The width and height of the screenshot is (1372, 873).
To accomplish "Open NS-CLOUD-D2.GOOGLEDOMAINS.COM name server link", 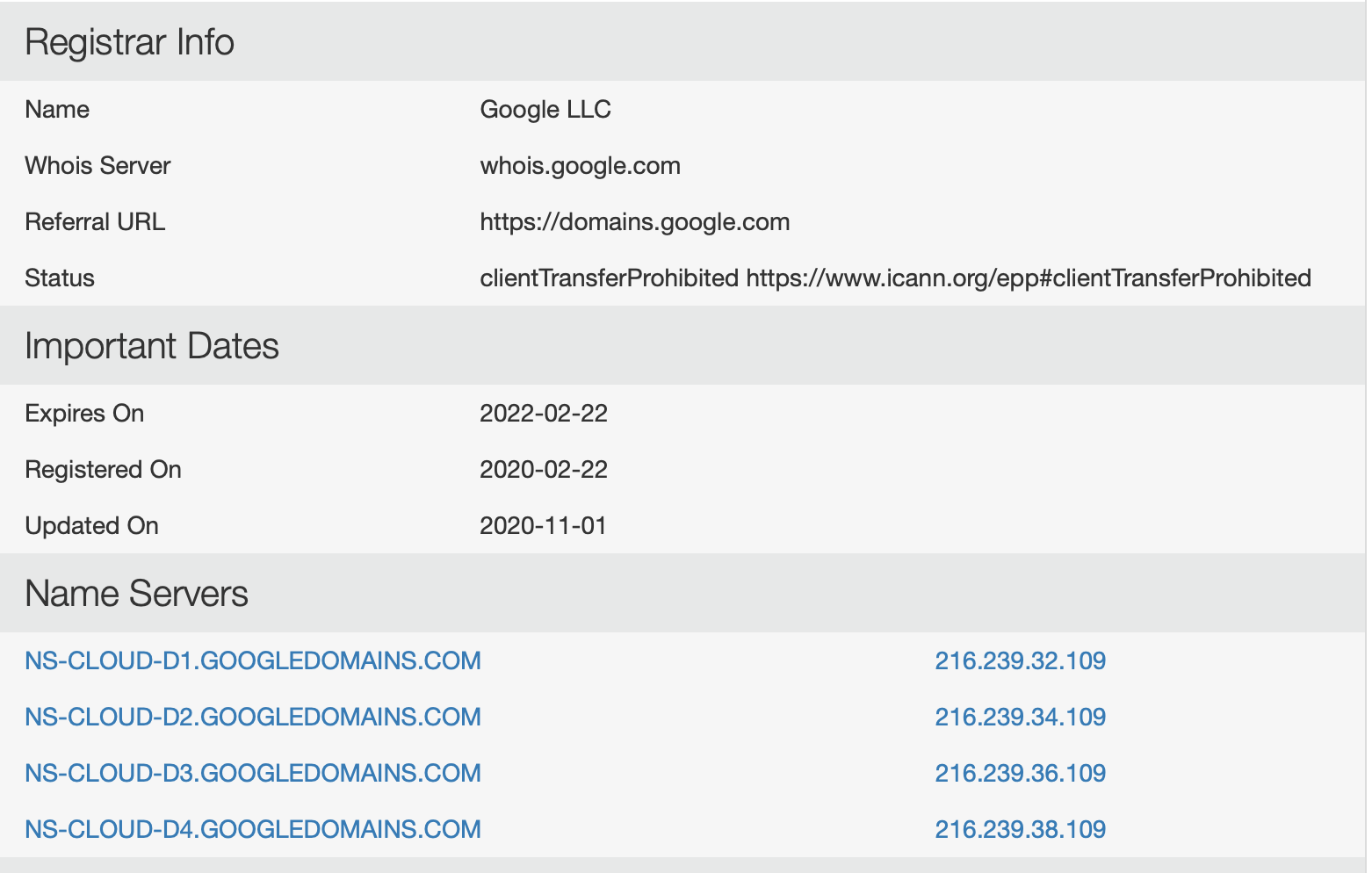I will tap(253, 717).
